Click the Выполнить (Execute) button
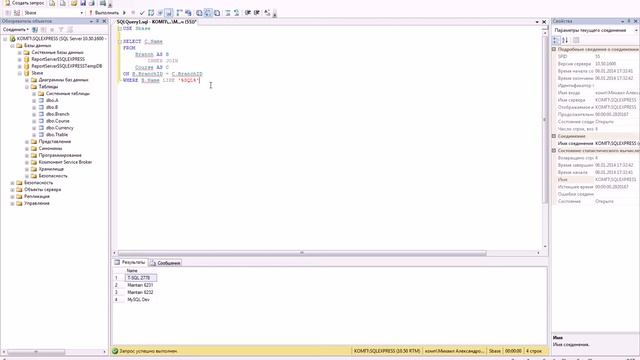Screen dimensions: 640x360 point(103,13)
